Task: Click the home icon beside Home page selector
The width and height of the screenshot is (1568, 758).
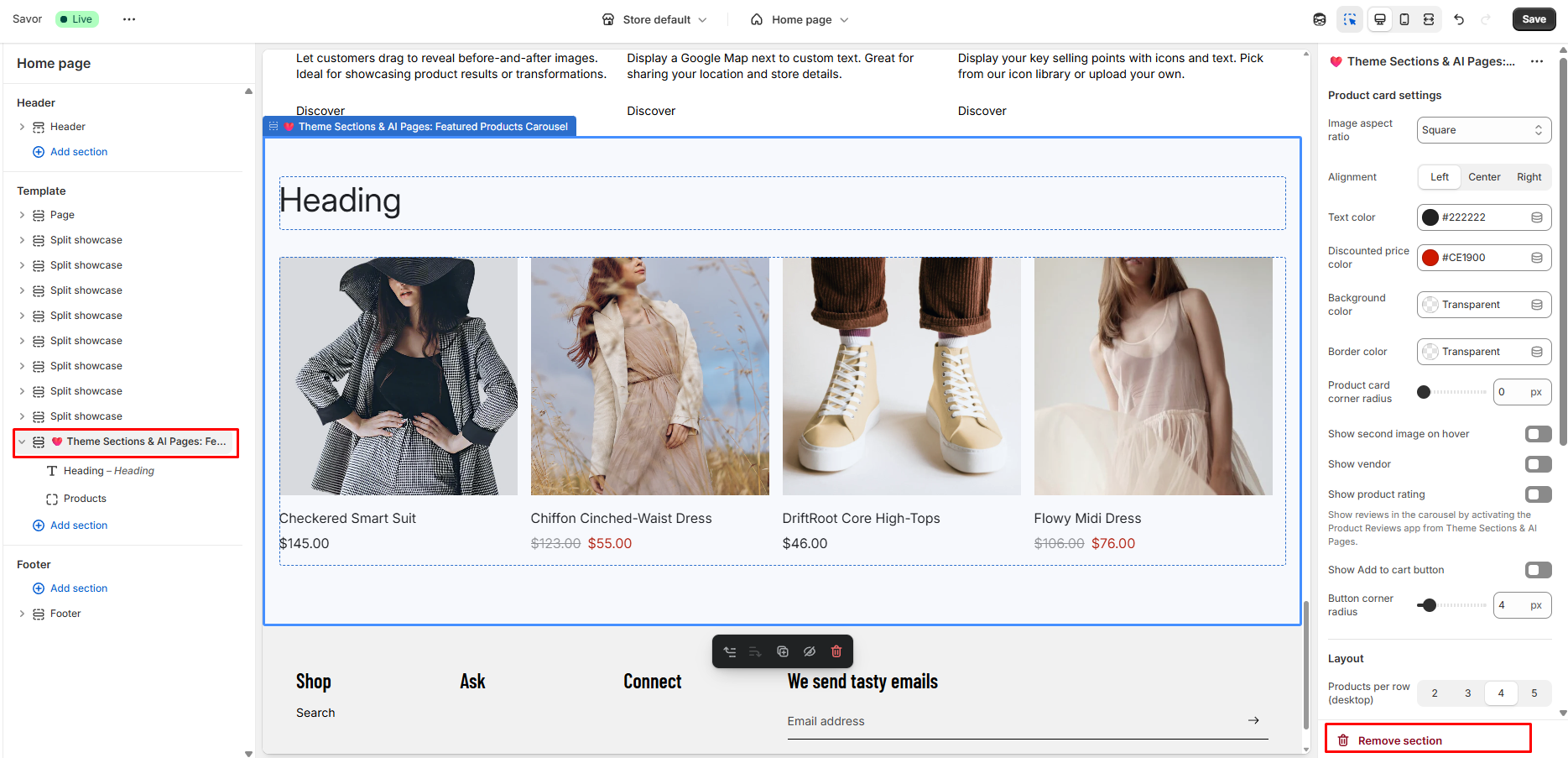Action: (757, 19)
